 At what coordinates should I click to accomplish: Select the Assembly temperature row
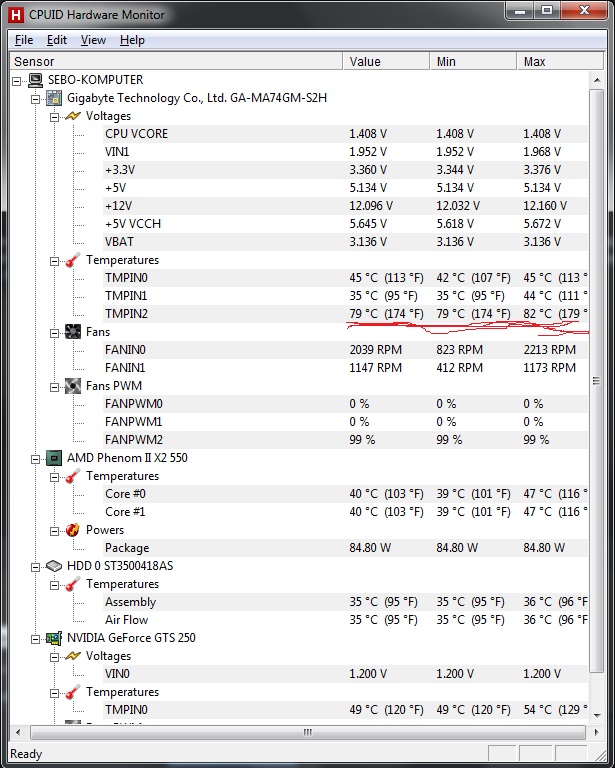345,602
